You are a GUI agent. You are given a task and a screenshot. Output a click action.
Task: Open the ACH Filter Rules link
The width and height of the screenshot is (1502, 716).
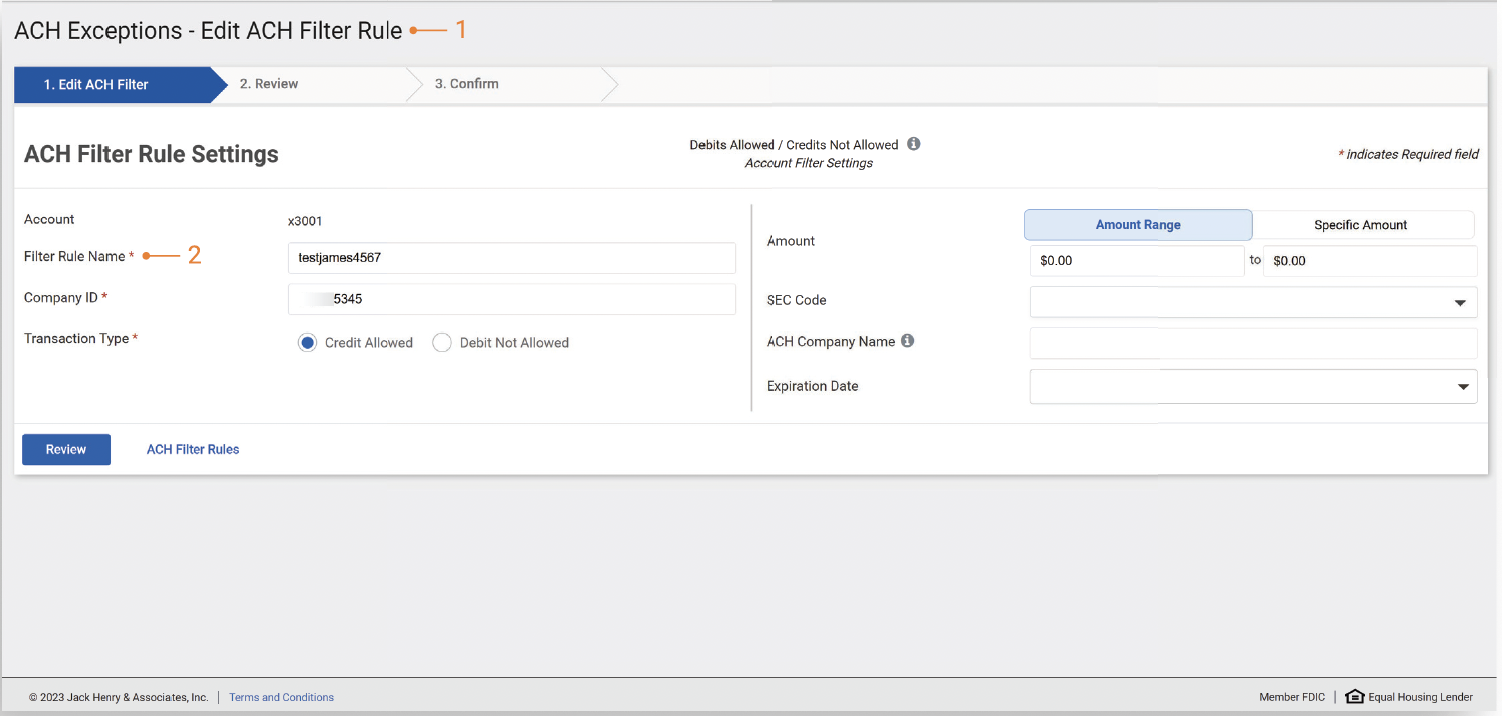(x=193, y=450)
